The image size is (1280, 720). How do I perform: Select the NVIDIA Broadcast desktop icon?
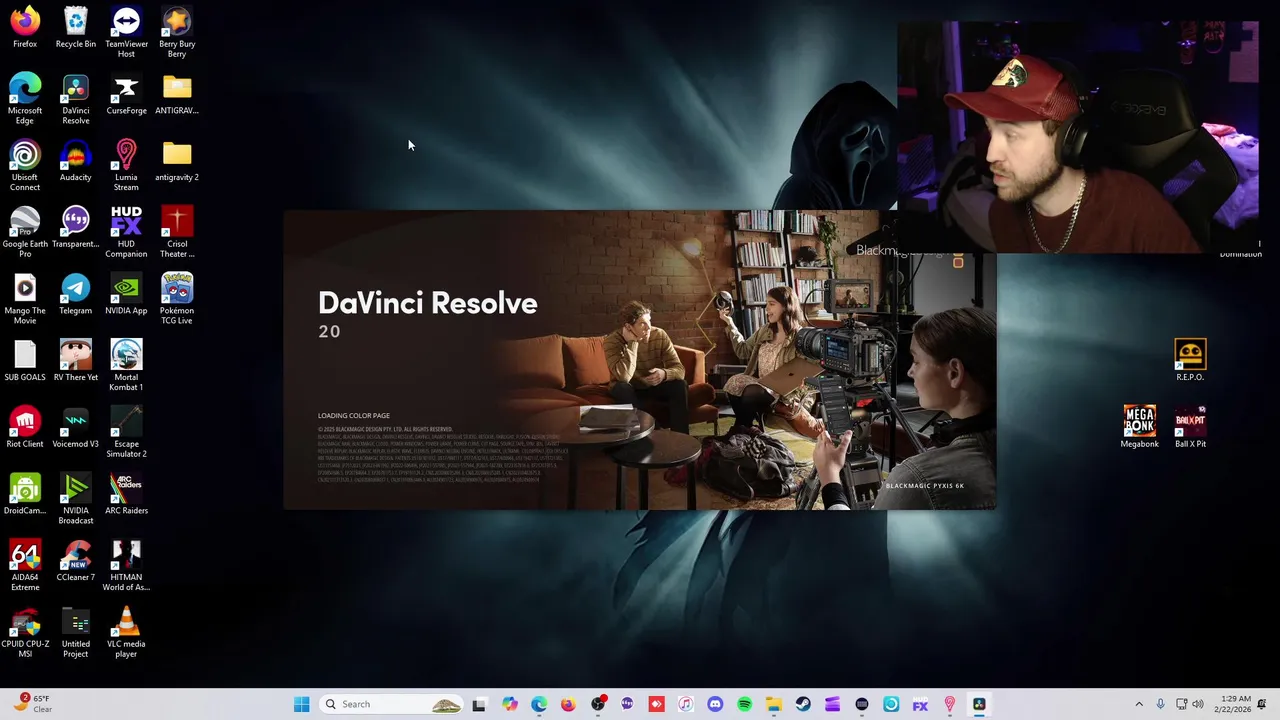coord(76,500)
